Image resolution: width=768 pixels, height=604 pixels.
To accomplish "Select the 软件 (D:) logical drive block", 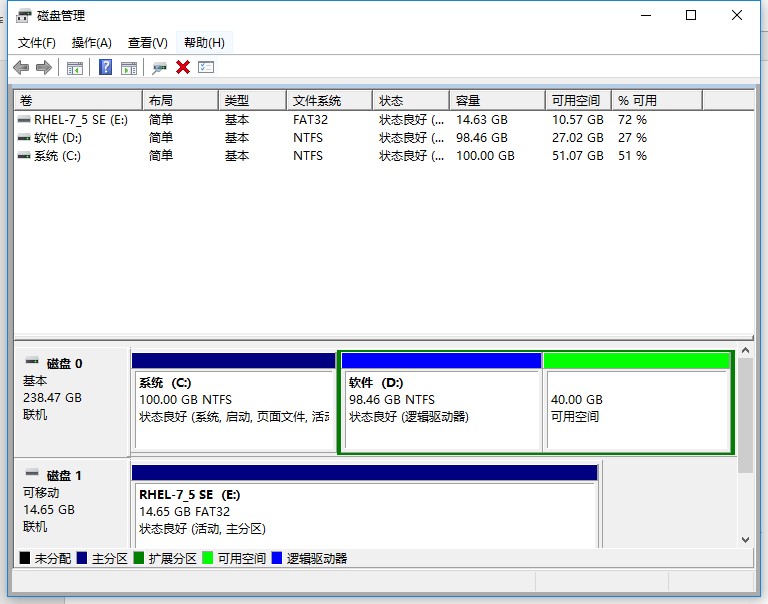I will pos(440,400).
